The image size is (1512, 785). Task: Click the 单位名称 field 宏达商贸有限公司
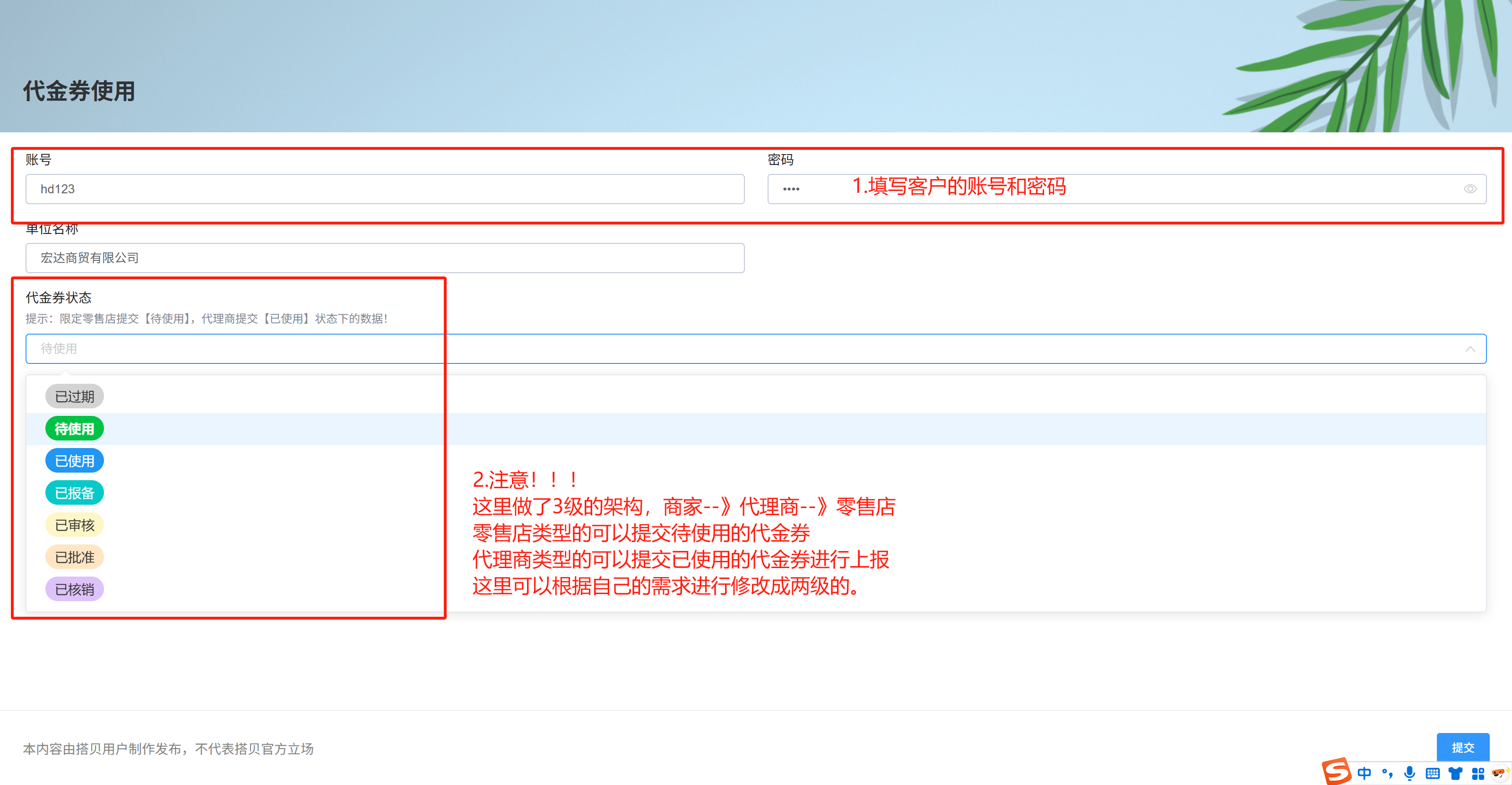384,258
